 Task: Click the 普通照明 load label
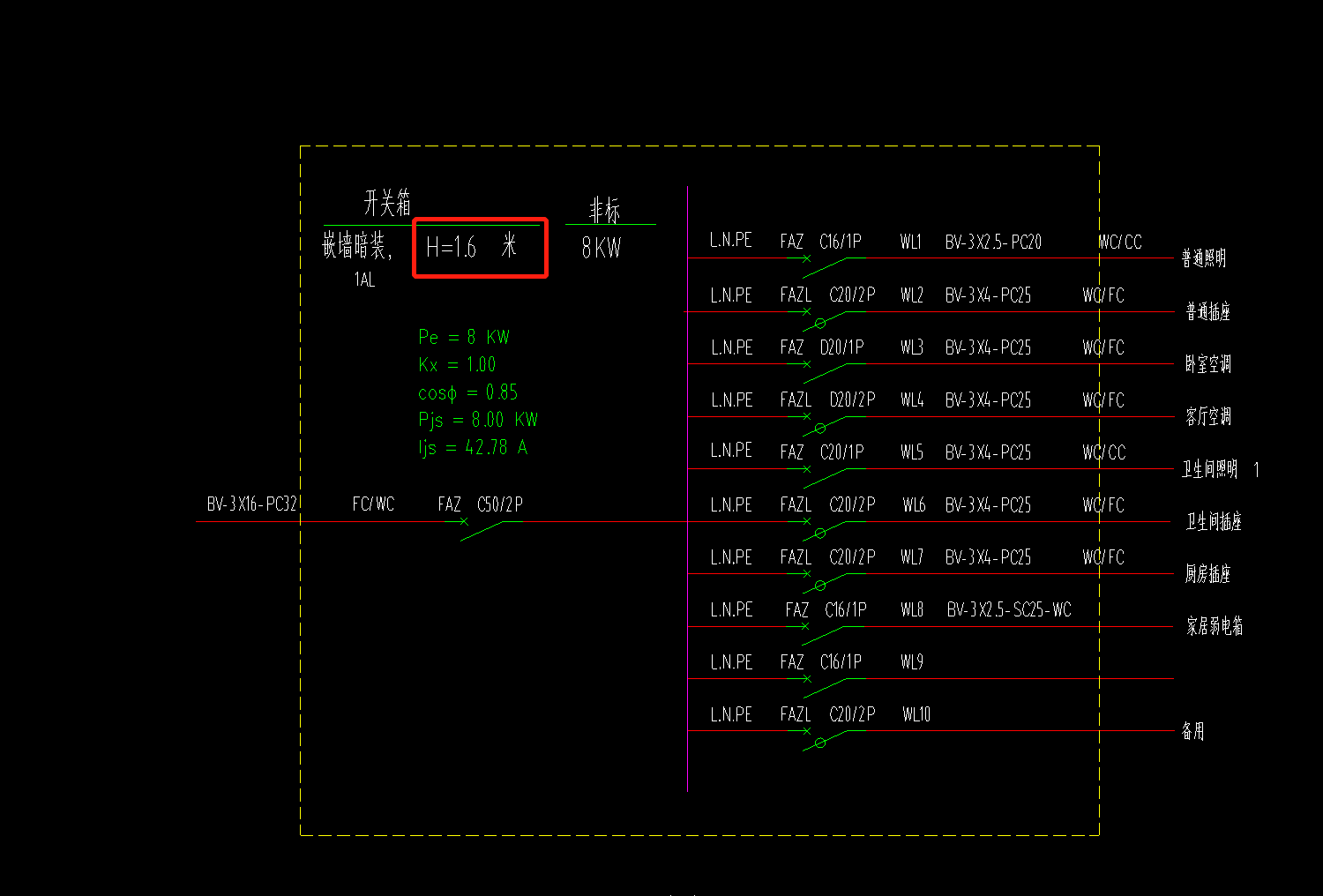(x=1204, y=258)
